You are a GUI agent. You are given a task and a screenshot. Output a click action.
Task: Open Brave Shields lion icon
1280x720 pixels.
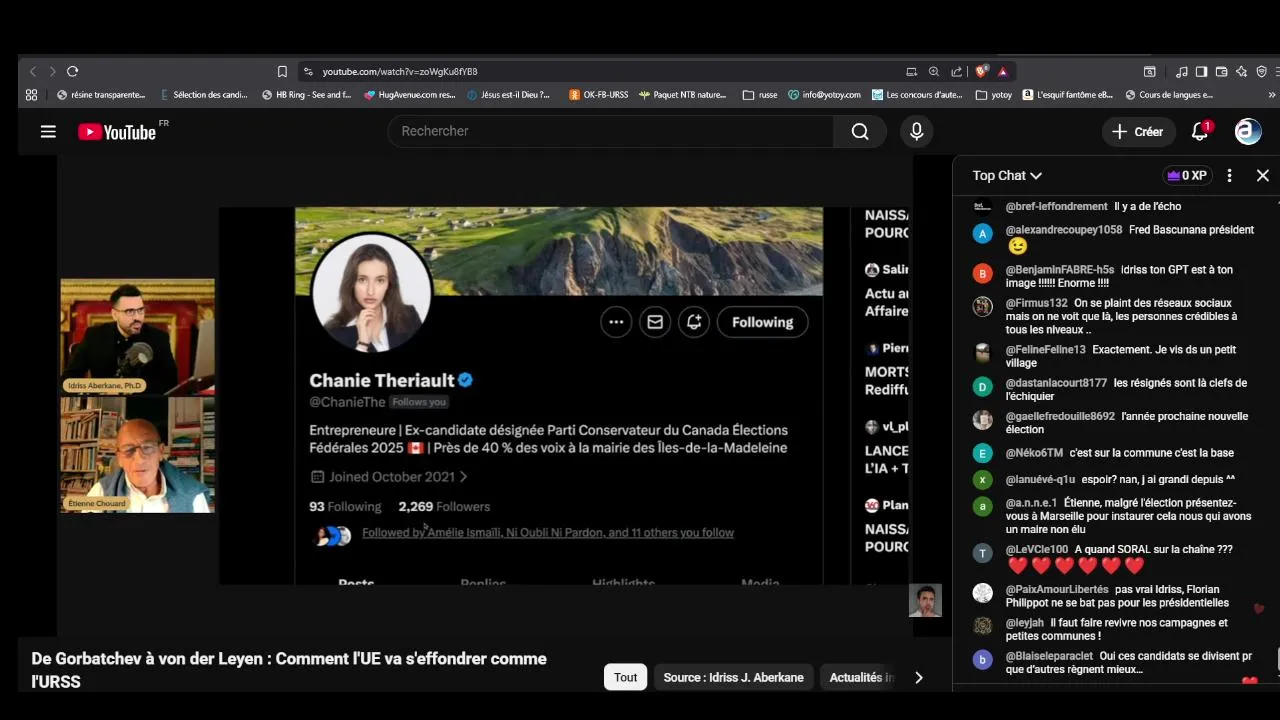(981, 71)
